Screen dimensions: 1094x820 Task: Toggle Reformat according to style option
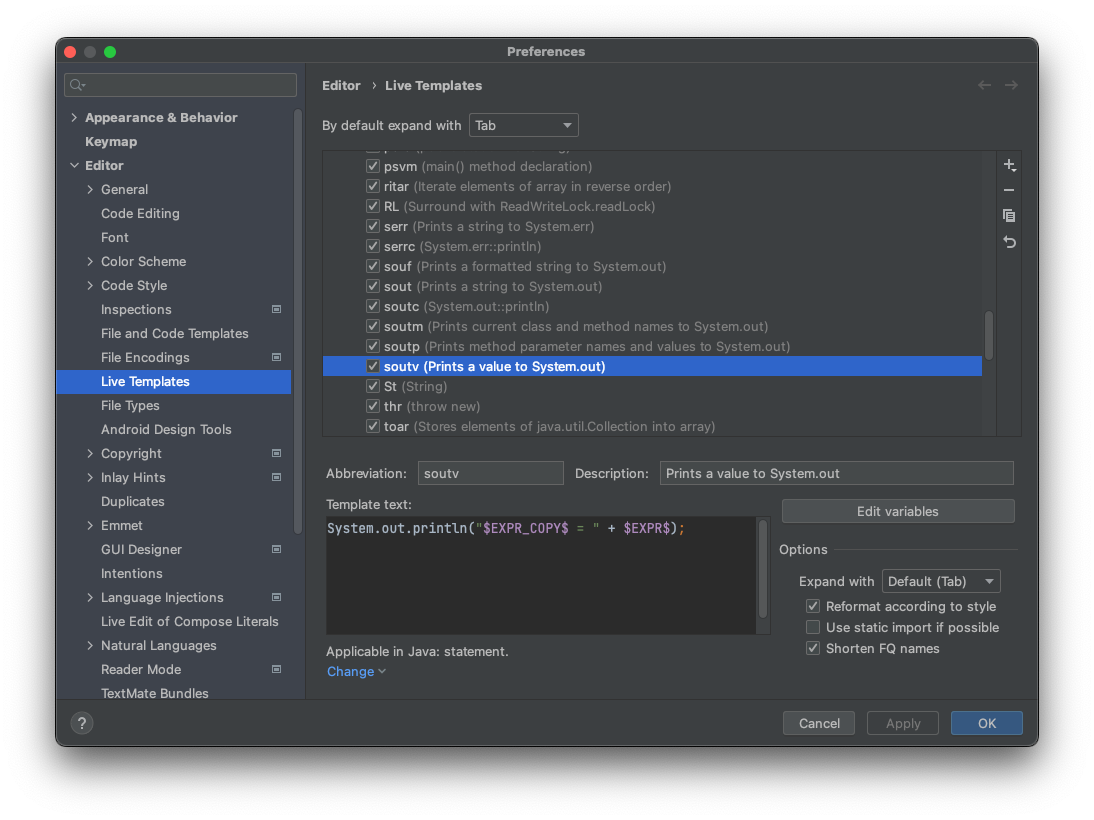813,606
